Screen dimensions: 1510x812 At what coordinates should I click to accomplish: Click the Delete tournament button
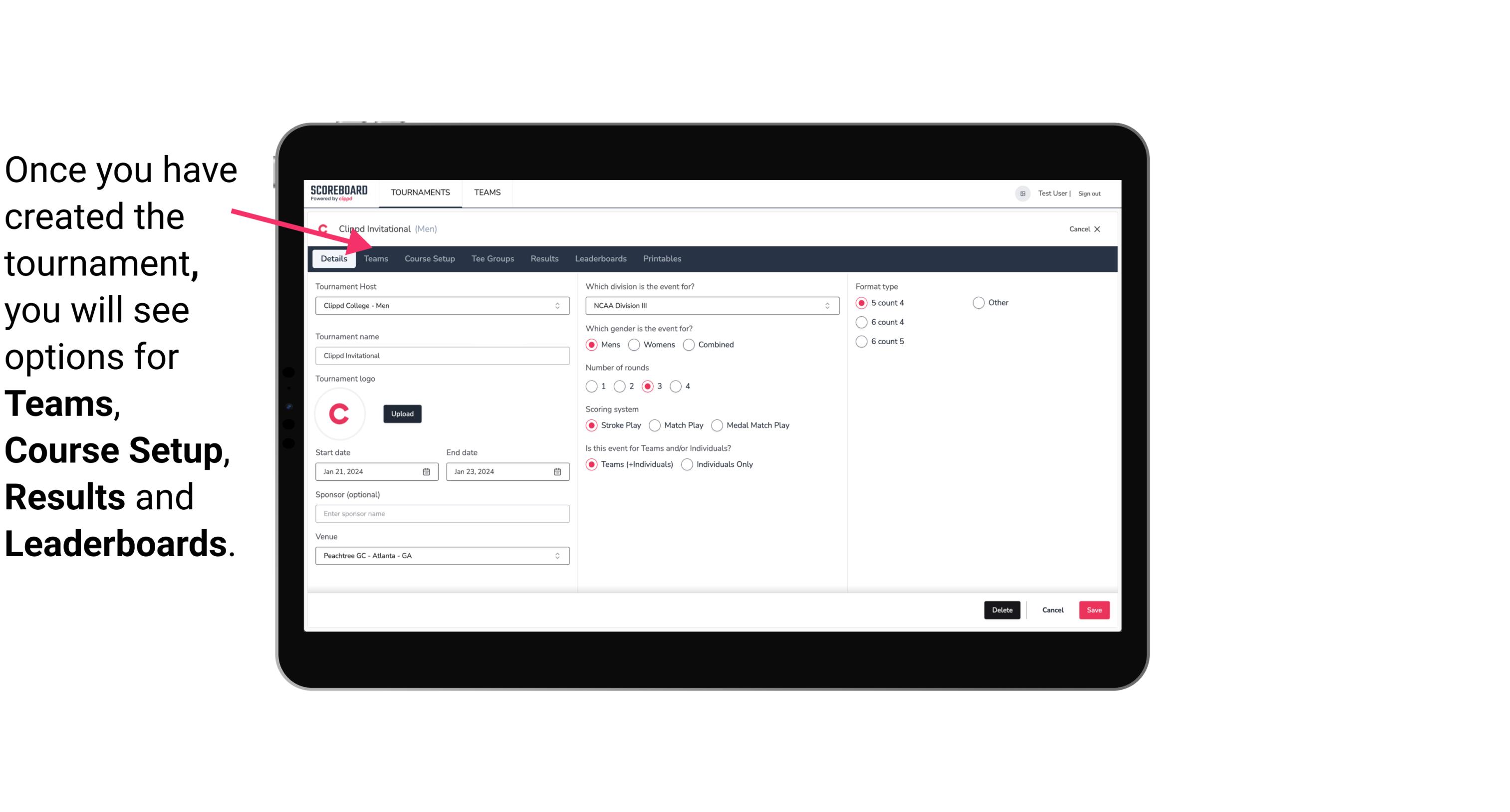pyautogui.click(x=1001, y=610)
